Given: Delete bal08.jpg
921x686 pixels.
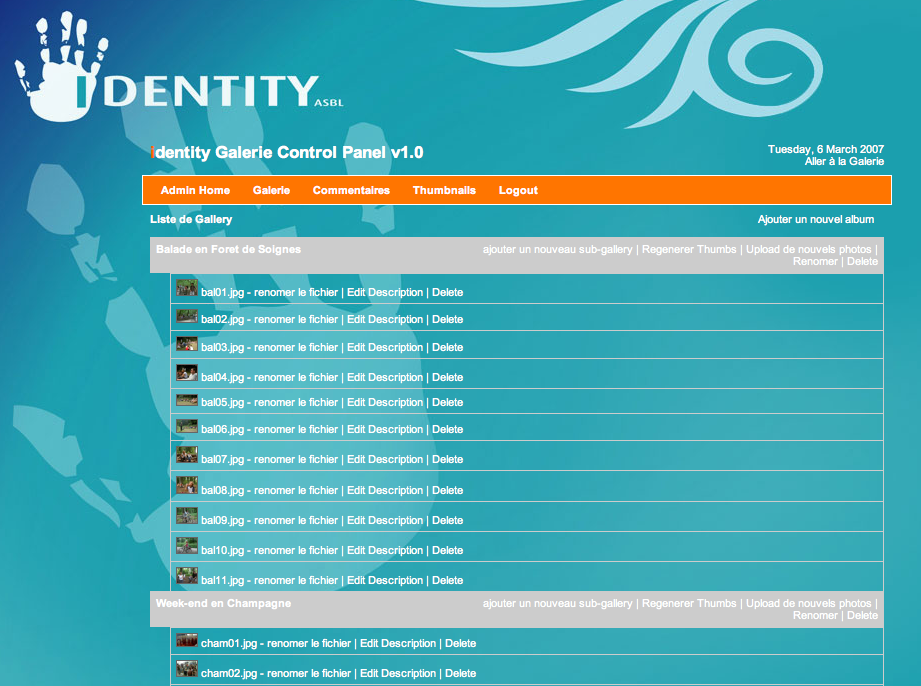Looking at the screenshot, I should (448, 490).
